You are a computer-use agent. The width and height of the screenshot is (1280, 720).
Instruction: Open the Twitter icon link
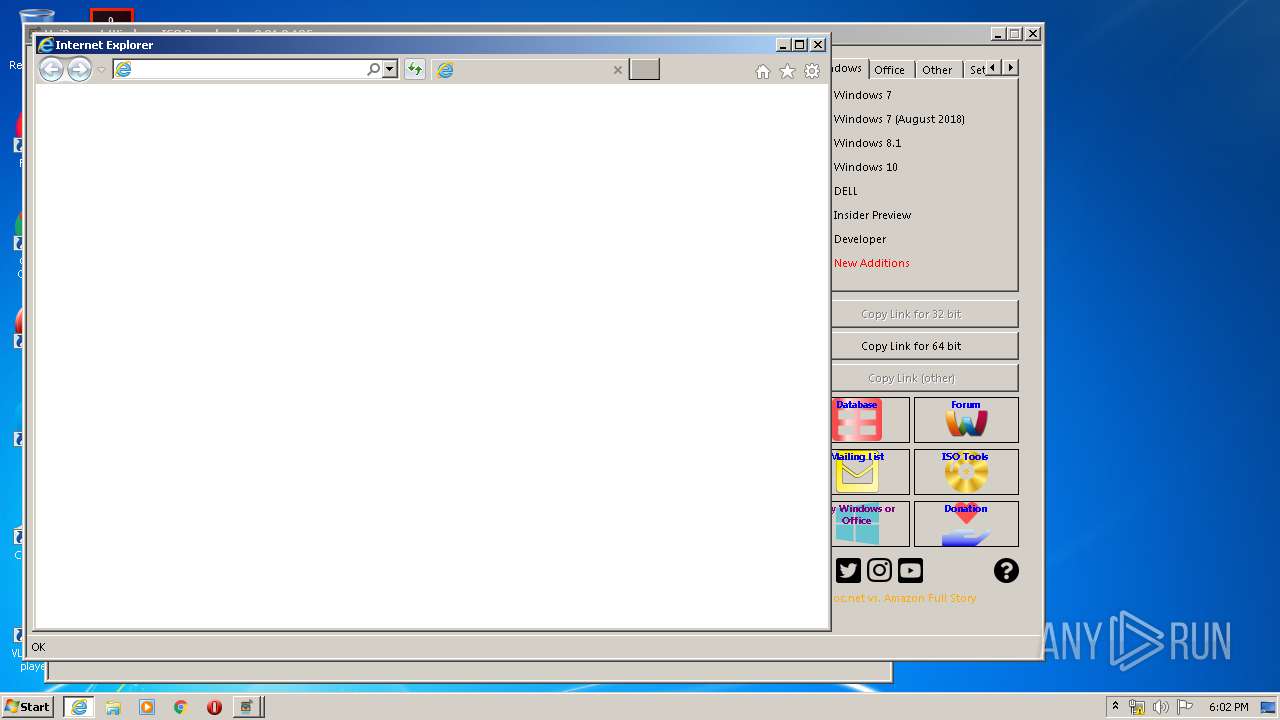(848, 570)
